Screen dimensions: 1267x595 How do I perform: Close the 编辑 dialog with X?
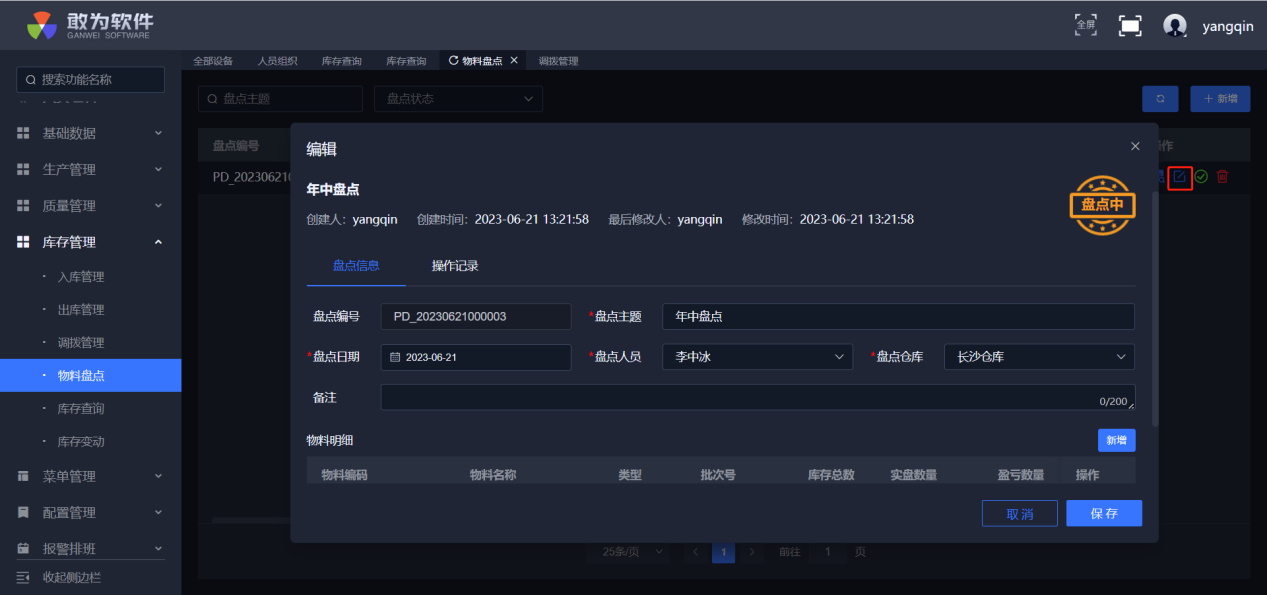coord(1135,146)
